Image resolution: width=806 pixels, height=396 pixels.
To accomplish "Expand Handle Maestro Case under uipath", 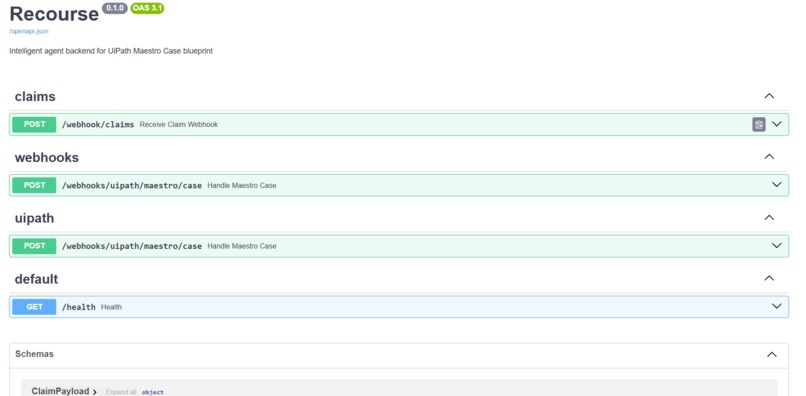I will pos(777,246).
